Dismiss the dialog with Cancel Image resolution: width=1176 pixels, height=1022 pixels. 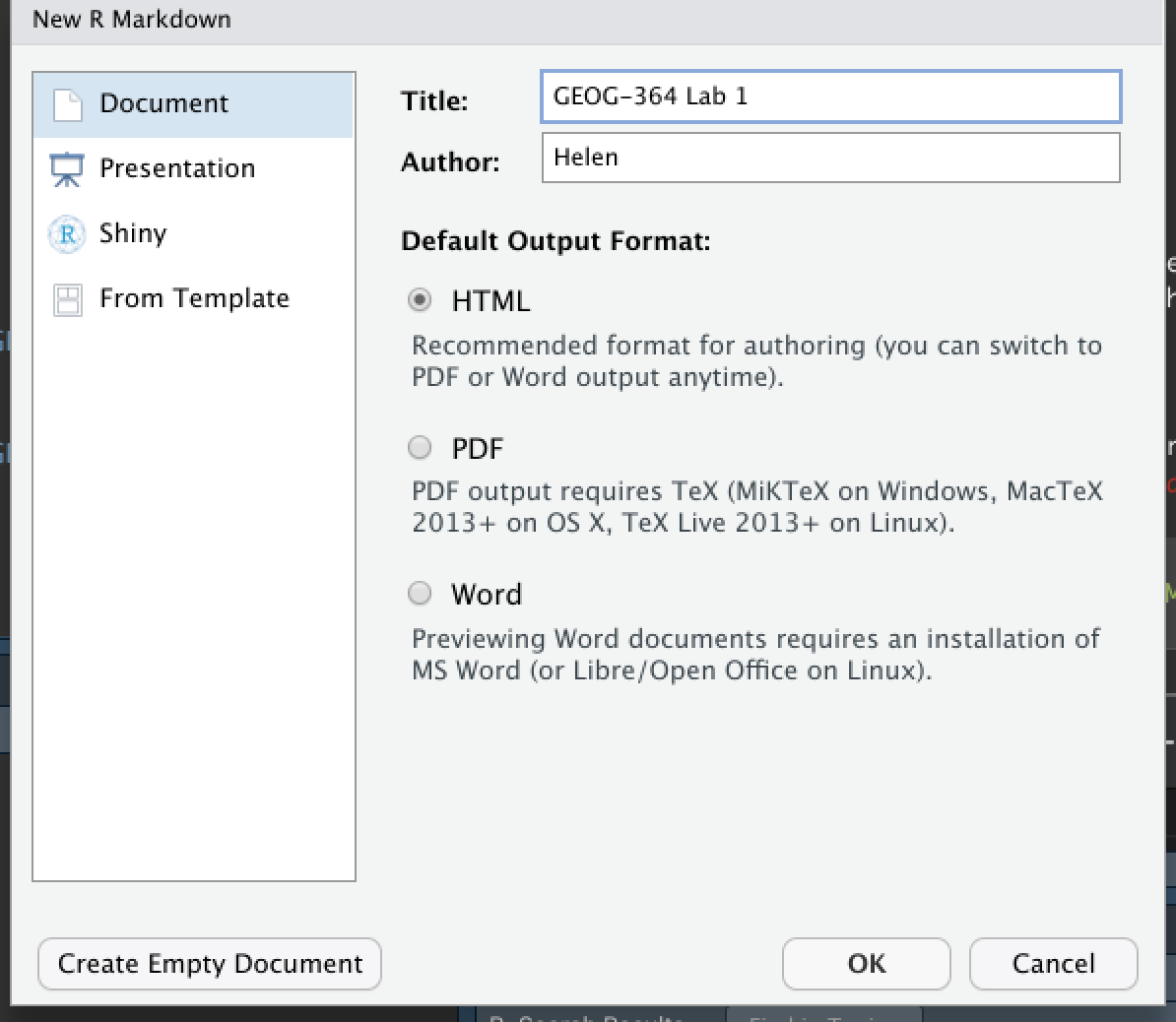click(1053, 963)
